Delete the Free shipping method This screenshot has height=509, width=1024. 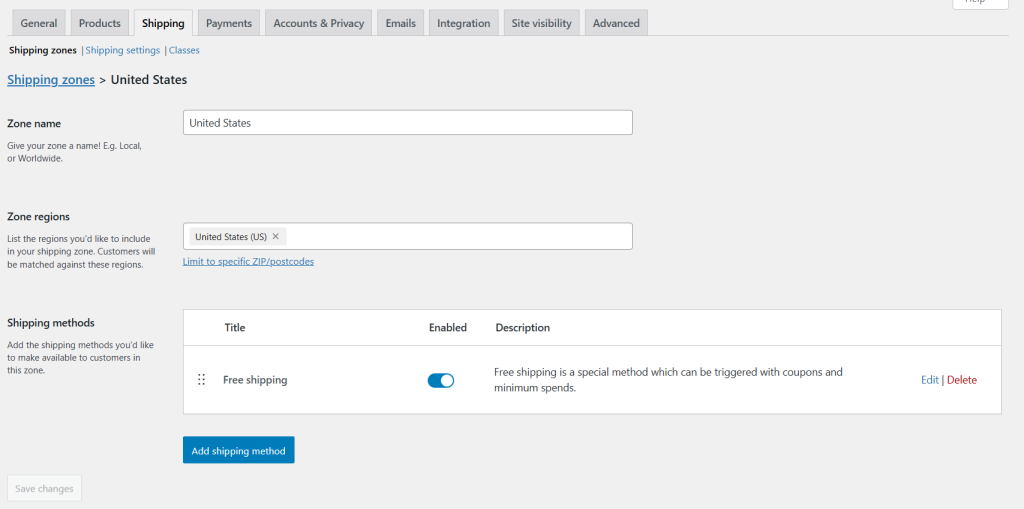pyautogui.click(x=962, y=380)
